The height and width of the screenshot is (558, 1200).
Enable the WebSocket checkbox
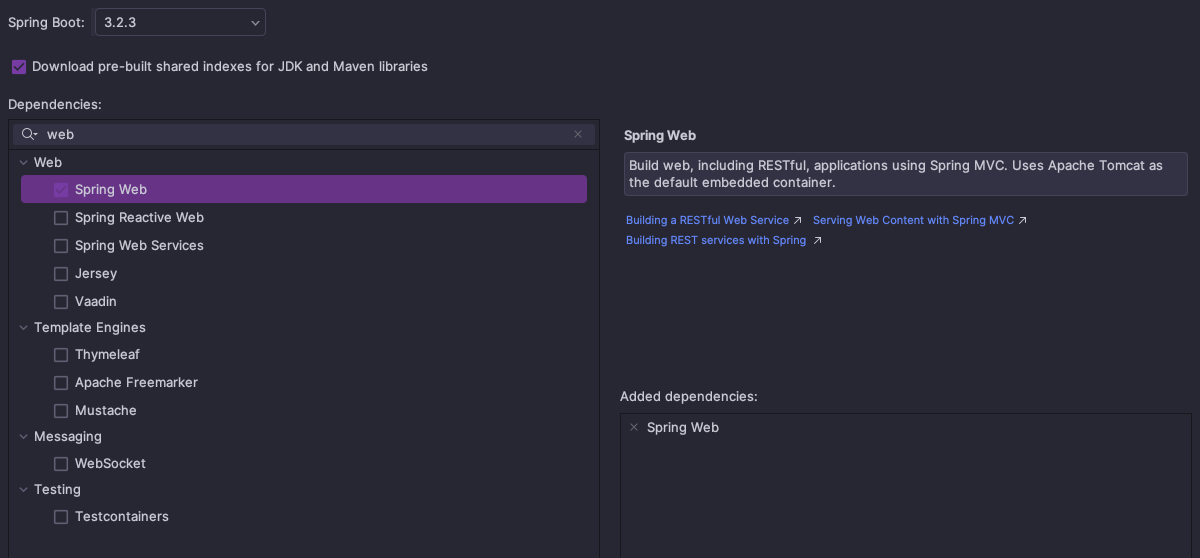click(61, 463)
